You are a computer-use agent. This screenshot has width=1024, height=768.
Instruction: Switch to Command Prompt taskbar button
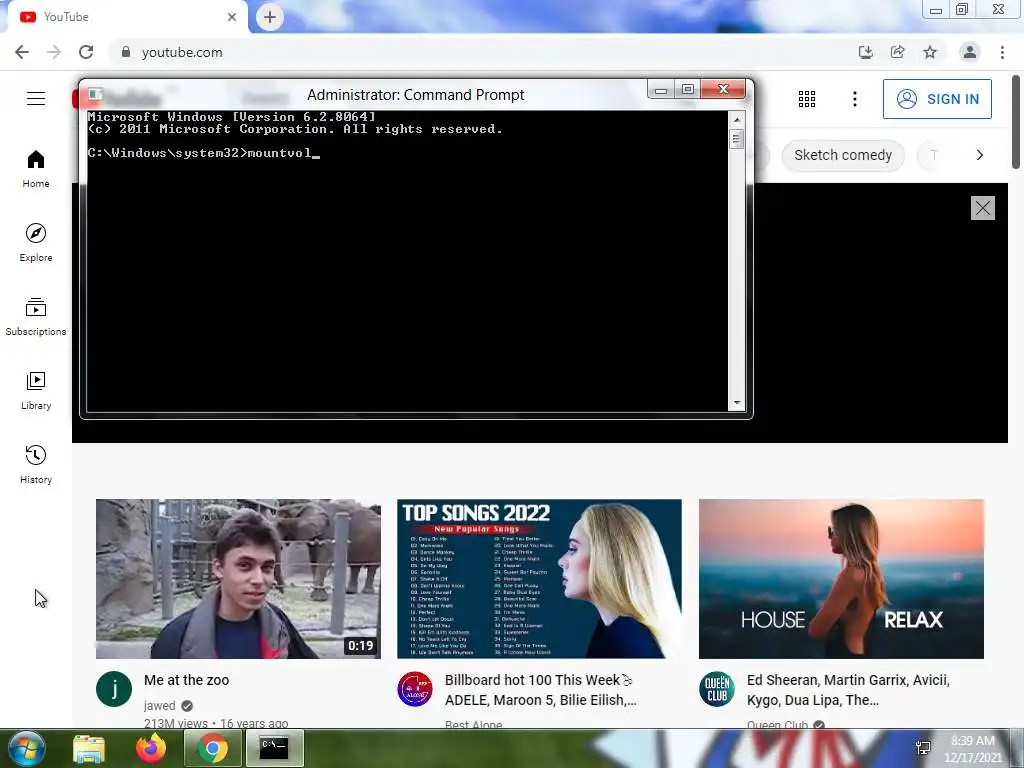tap(274, 748)
